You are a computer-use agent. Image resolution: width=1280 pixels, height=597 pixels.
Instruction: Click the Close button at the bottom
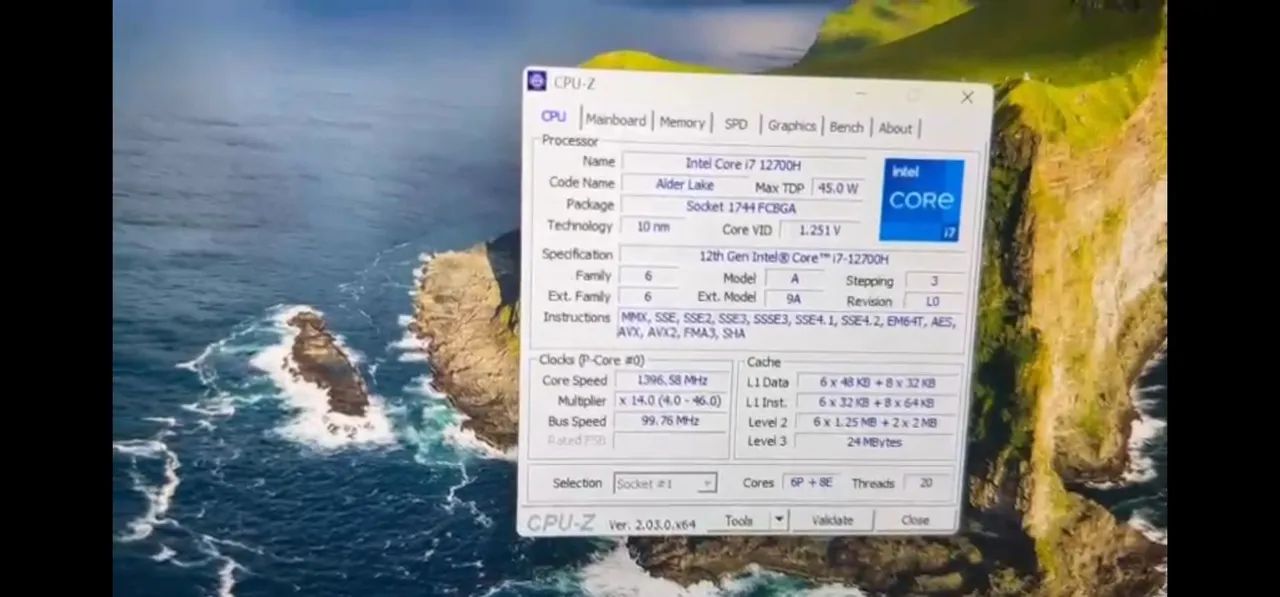(915, 520)
